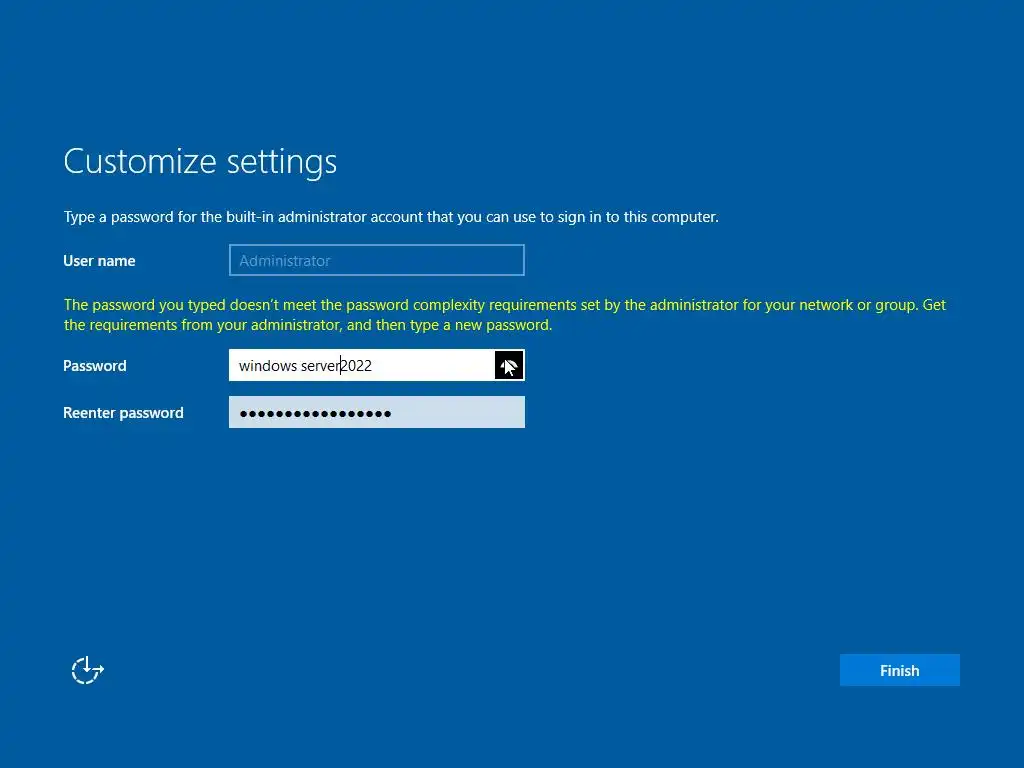Click the Administrator user name field

377,260
